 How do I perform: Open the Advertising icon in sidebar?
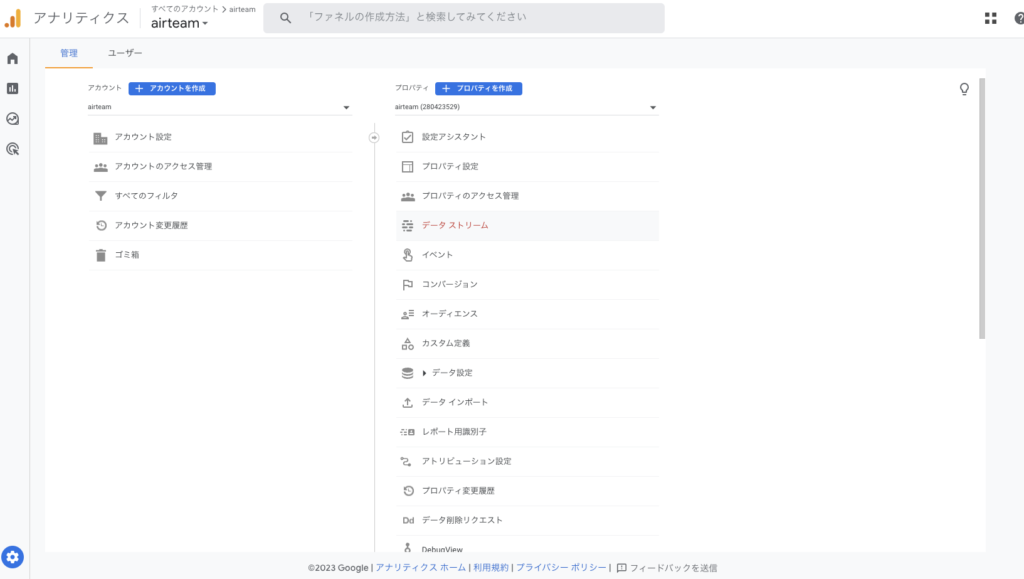pyautogui.click(x=13, y=149)
